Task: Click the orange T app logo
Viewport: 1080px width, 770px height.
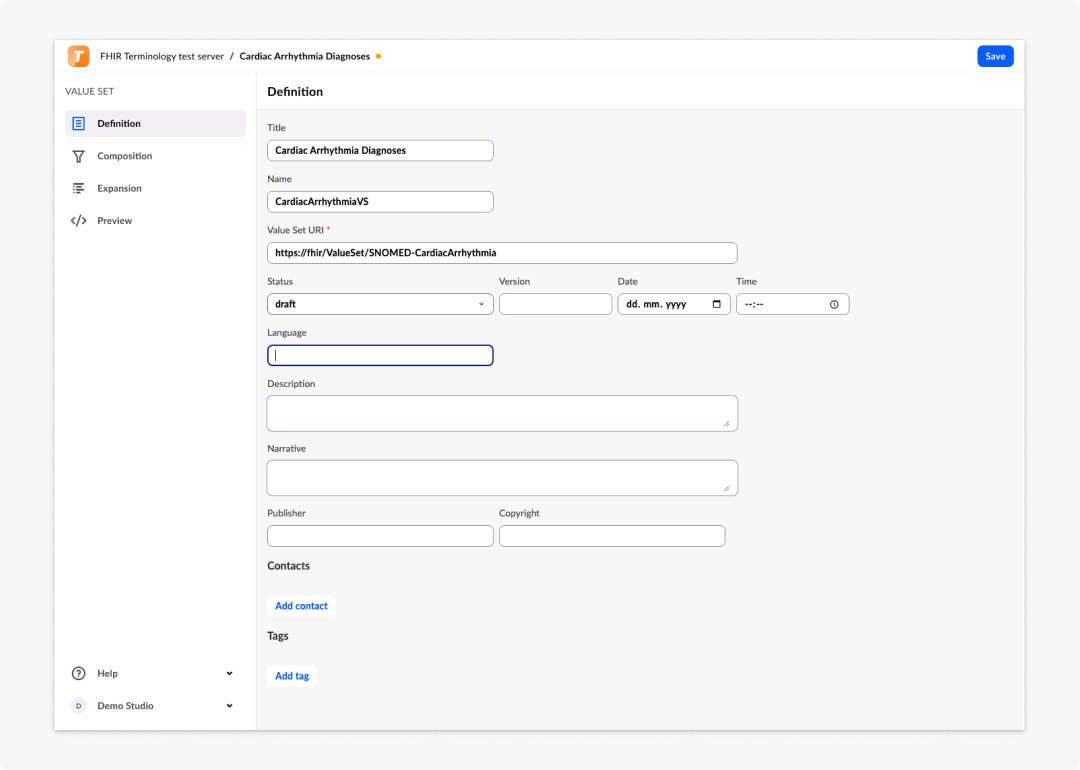Action: pyautogui.click(x=79, y=56)
